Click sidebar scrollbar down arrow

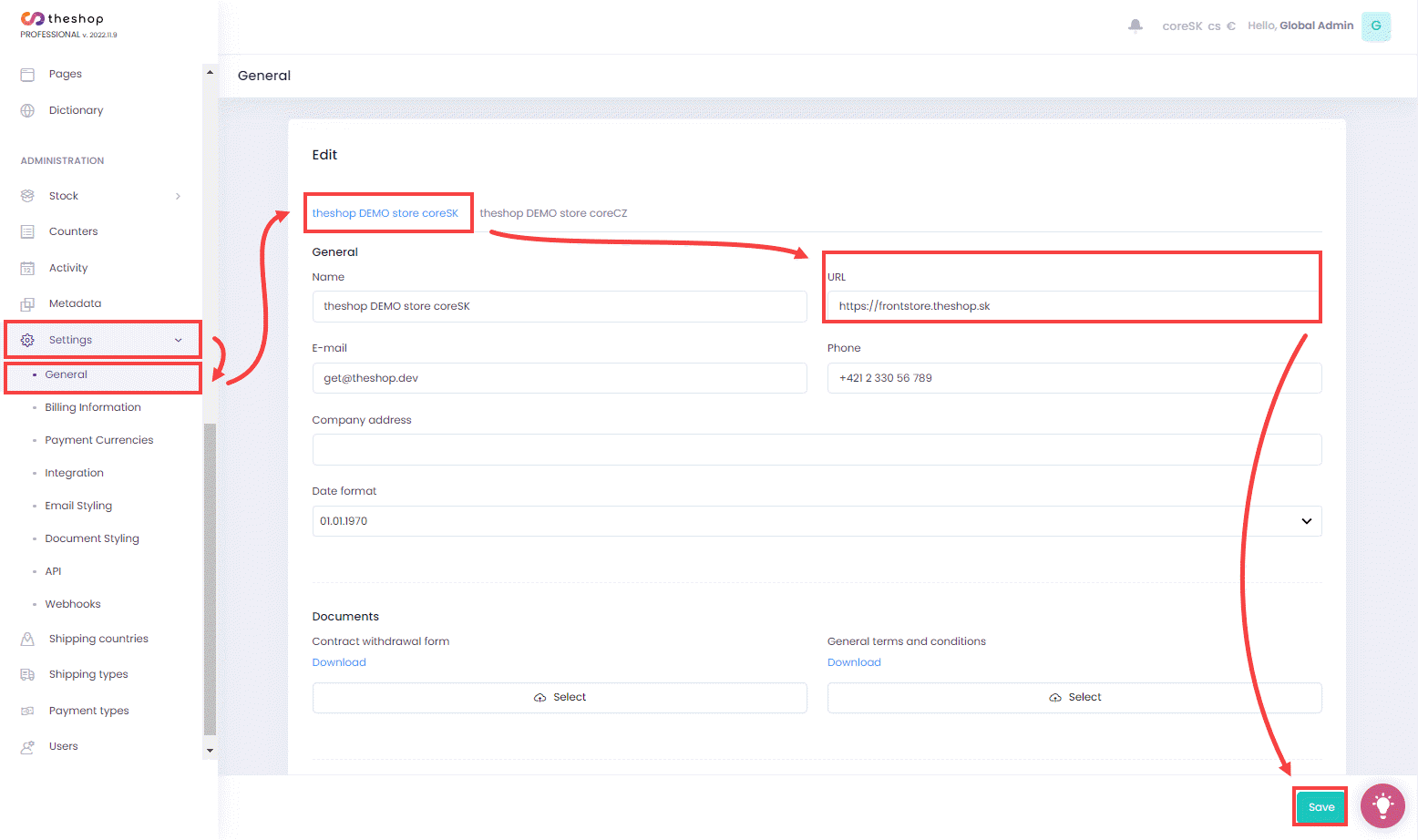(210, 752)
